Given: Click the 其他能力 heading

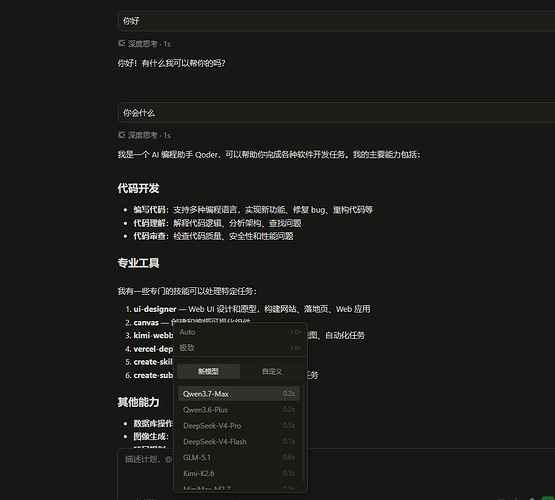Looking at the screenshot, I should pos(138,402).
